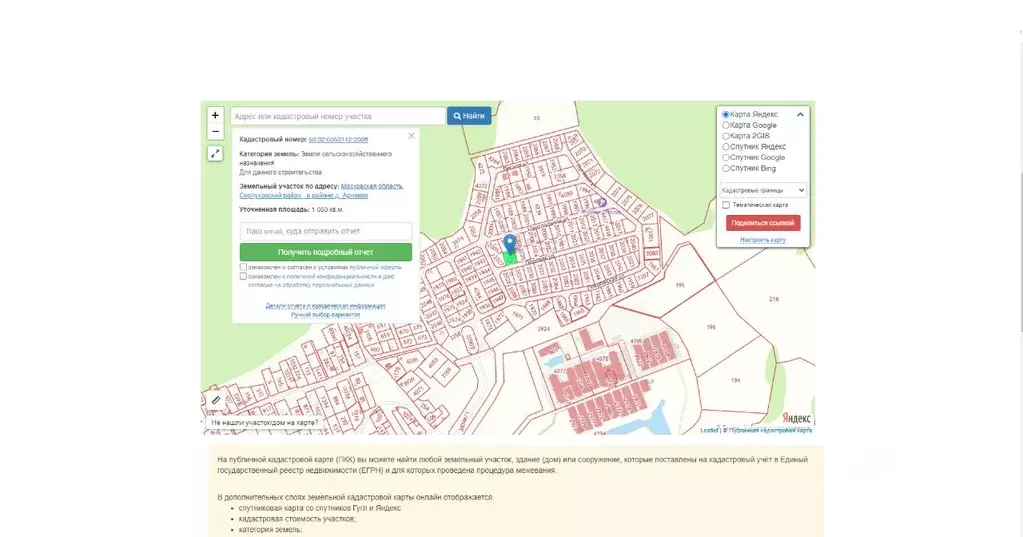Image resolution: width=1023 pixels, height=537 pixels.
Task: Focus the address or cadastral number search field
Action: (x=338, y=116)
